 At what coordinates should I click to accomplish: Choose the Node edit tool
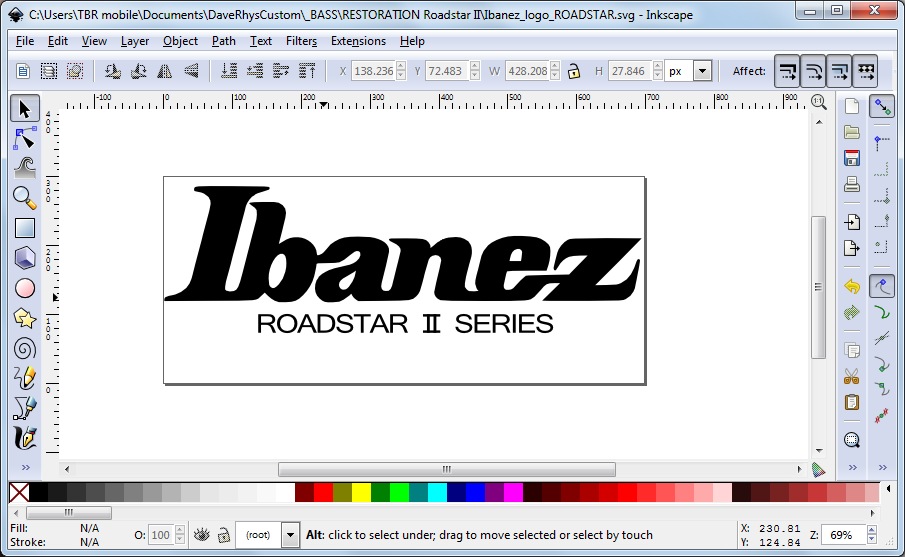pos(24,139)
